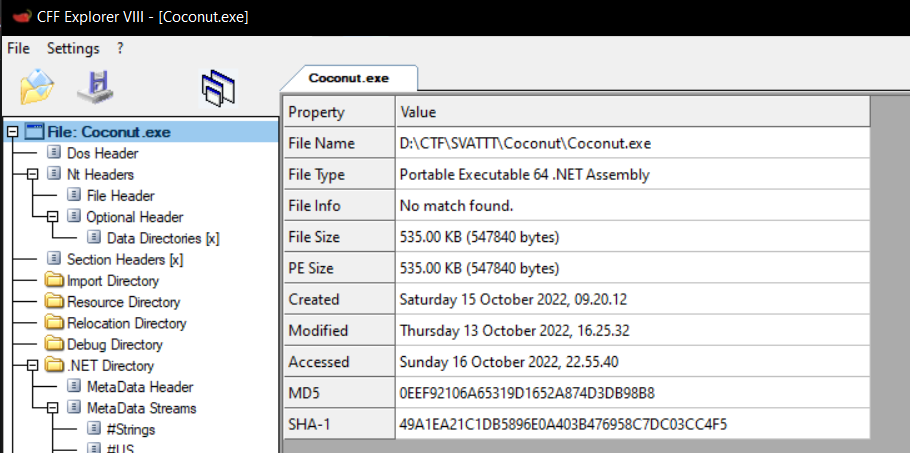Image resolution: width=910 pixels, height=453 pixels.
Task: Click the Property column header
Action: (x=340, y=111)
